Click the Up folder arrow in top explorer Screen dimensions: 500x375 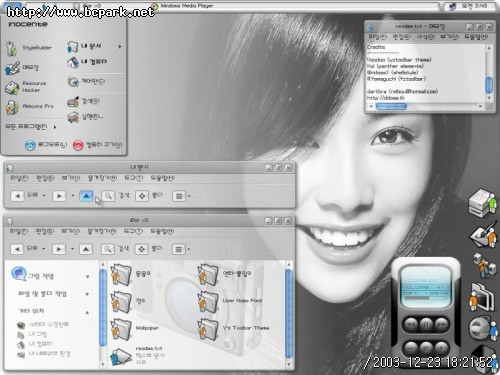(86, 196)
